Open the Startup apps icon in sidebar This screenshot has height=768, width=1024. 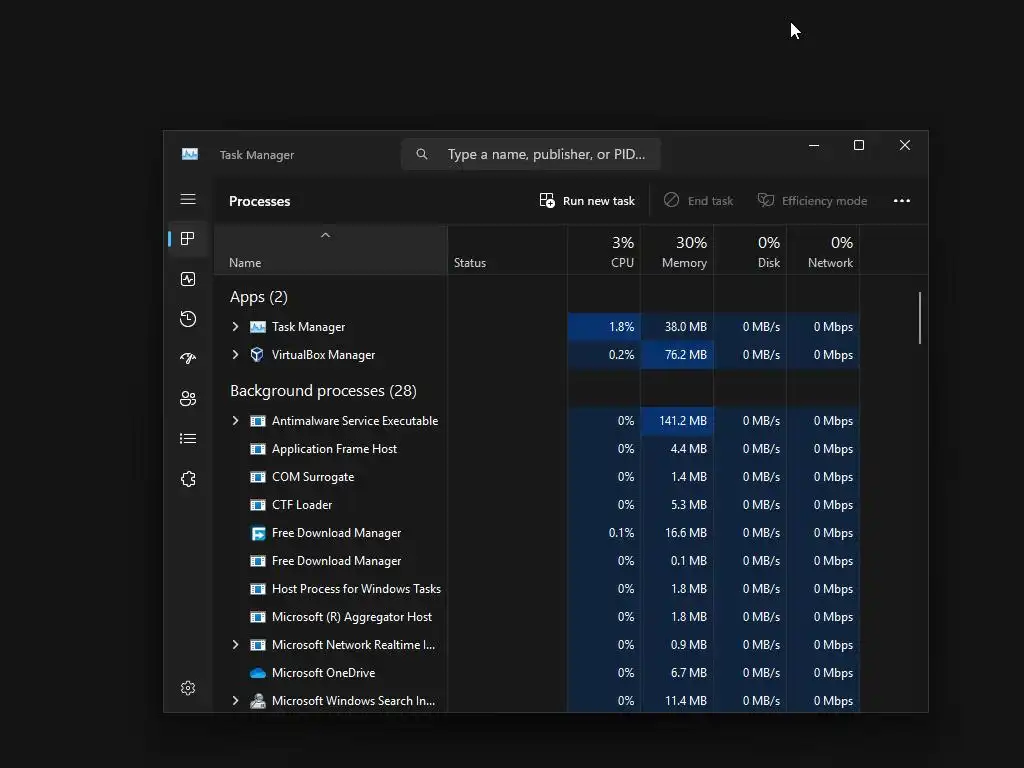[x=188, y=359]
